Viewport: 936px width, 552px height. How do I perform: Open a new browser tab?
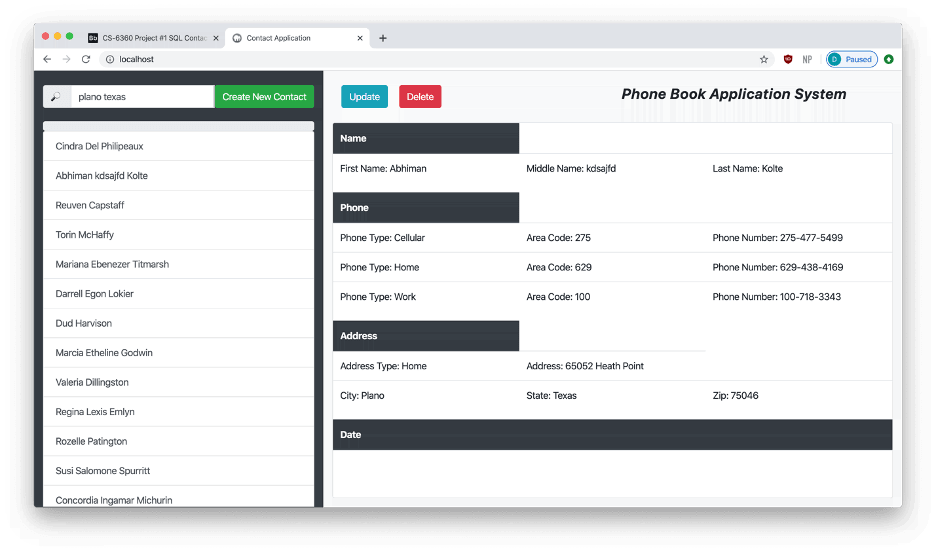(383, 38)
